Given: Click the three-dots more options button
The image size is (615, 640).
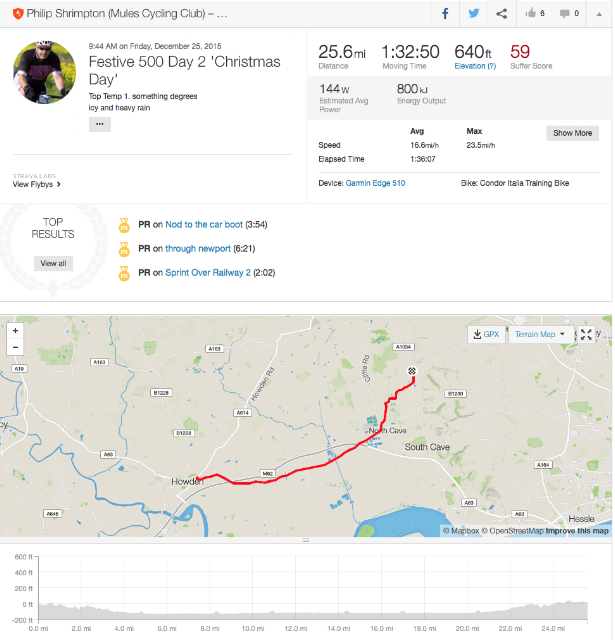Looking at the screenshot, I should coord(100,124).
